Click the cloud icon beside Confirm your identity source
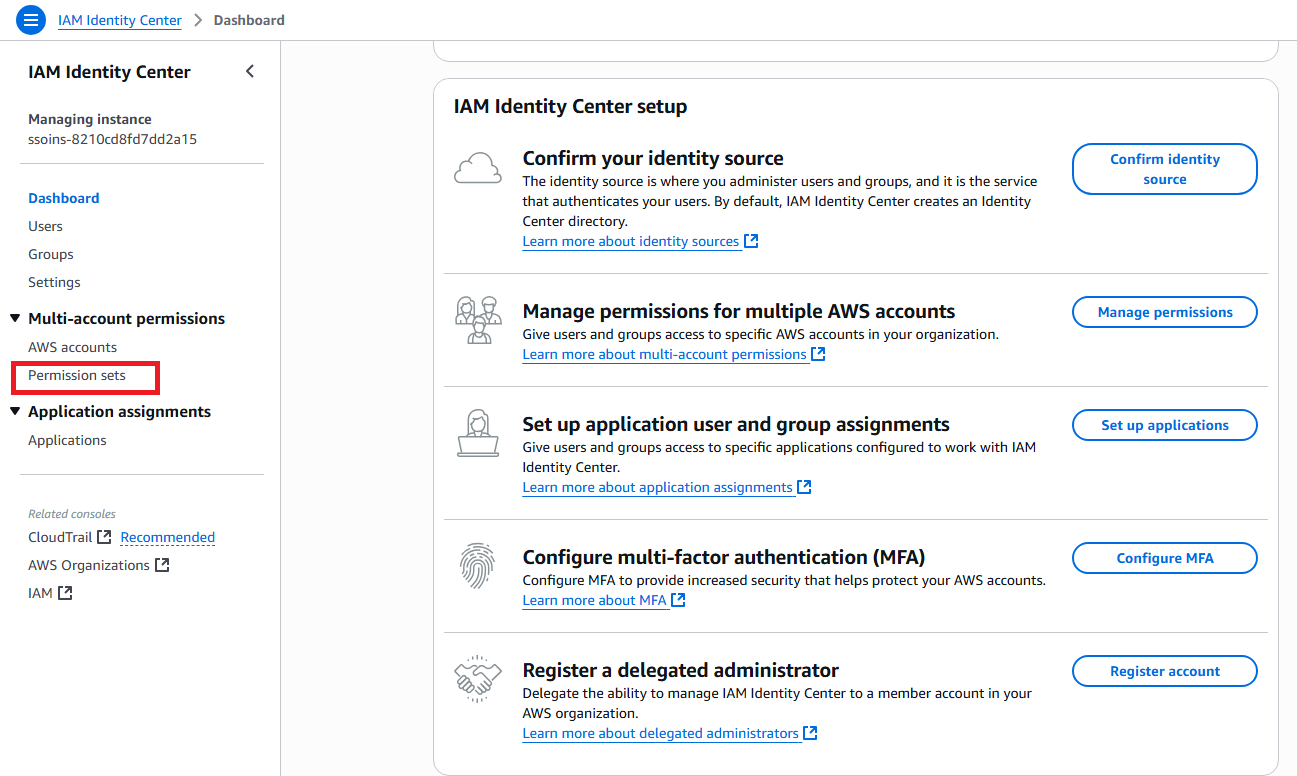Viewport: 1297px width, 776px height. point(478,168)
